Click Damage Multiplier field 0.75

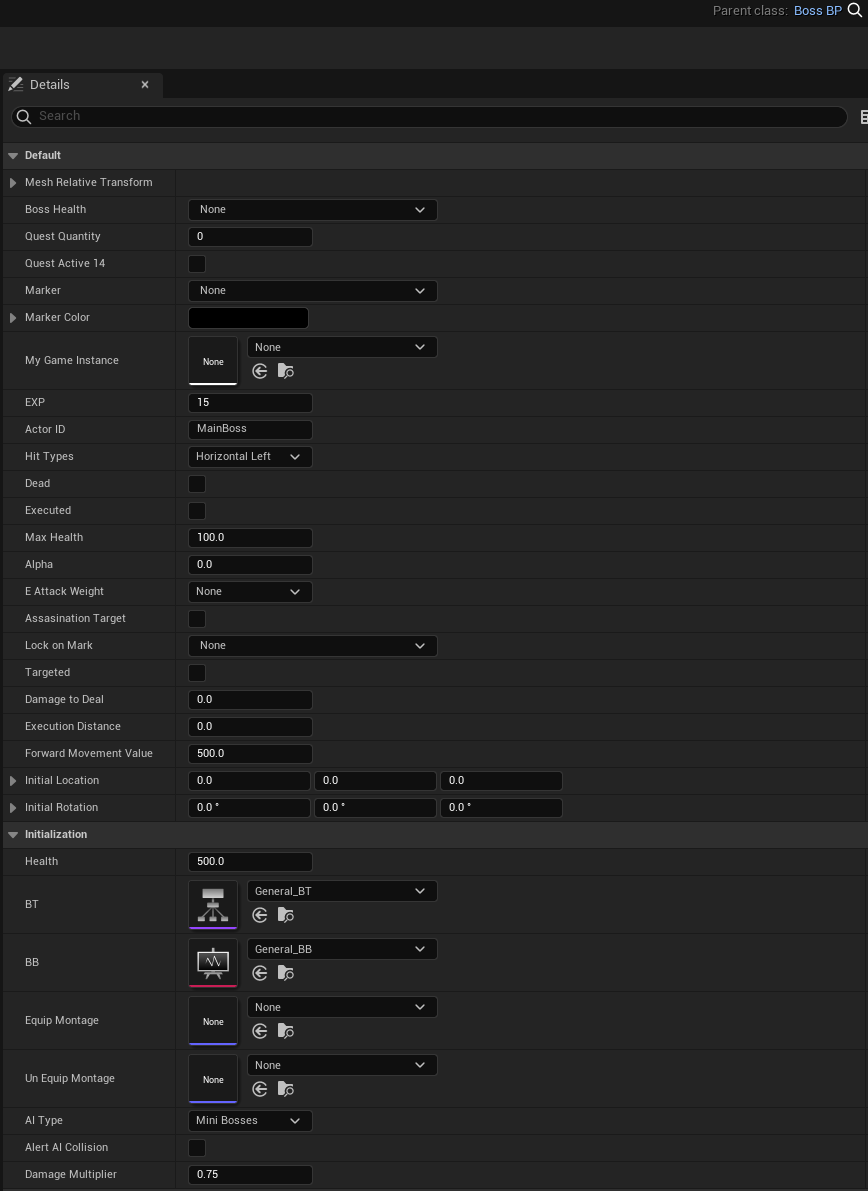(250, 1174)
